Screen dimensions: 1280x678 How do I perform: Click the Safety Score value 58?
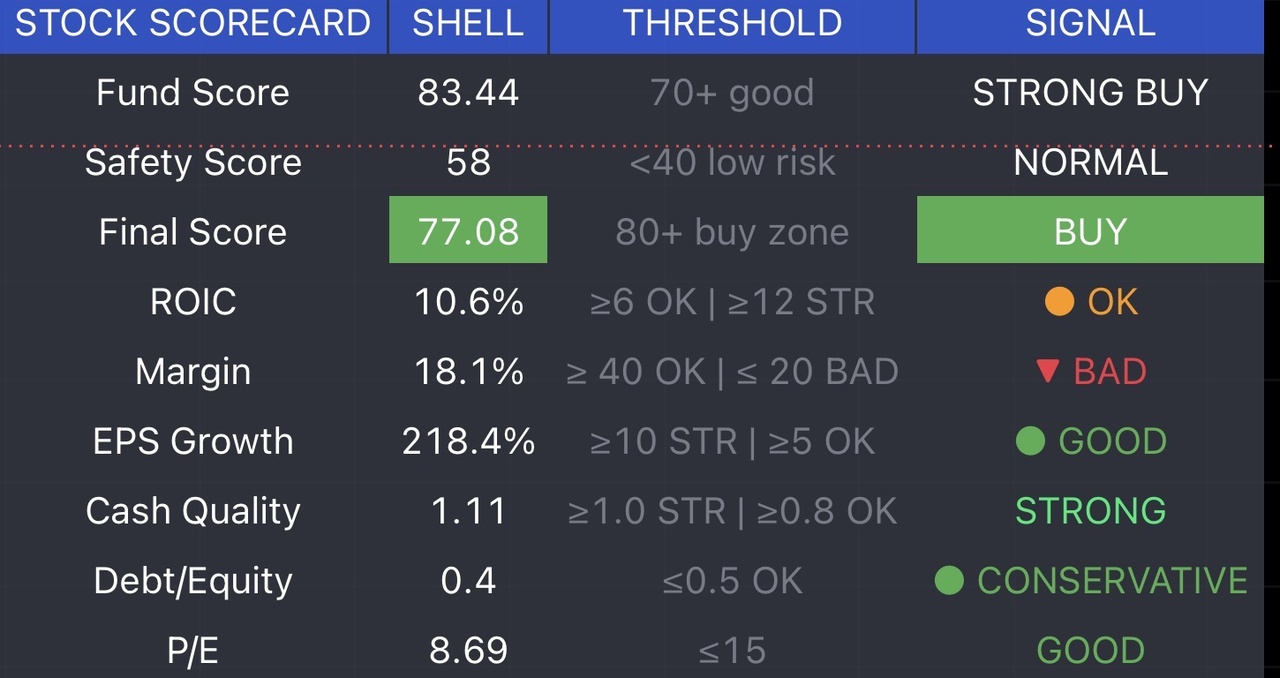point(468,162)
